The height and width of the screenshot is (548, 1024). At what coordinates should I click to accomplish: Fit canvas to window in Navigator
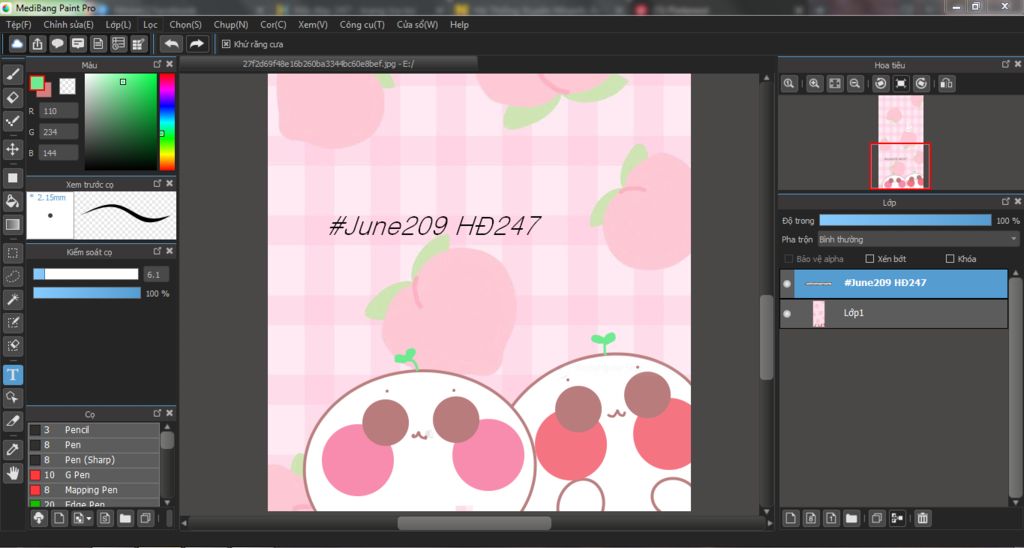click(x=835, y=84)
